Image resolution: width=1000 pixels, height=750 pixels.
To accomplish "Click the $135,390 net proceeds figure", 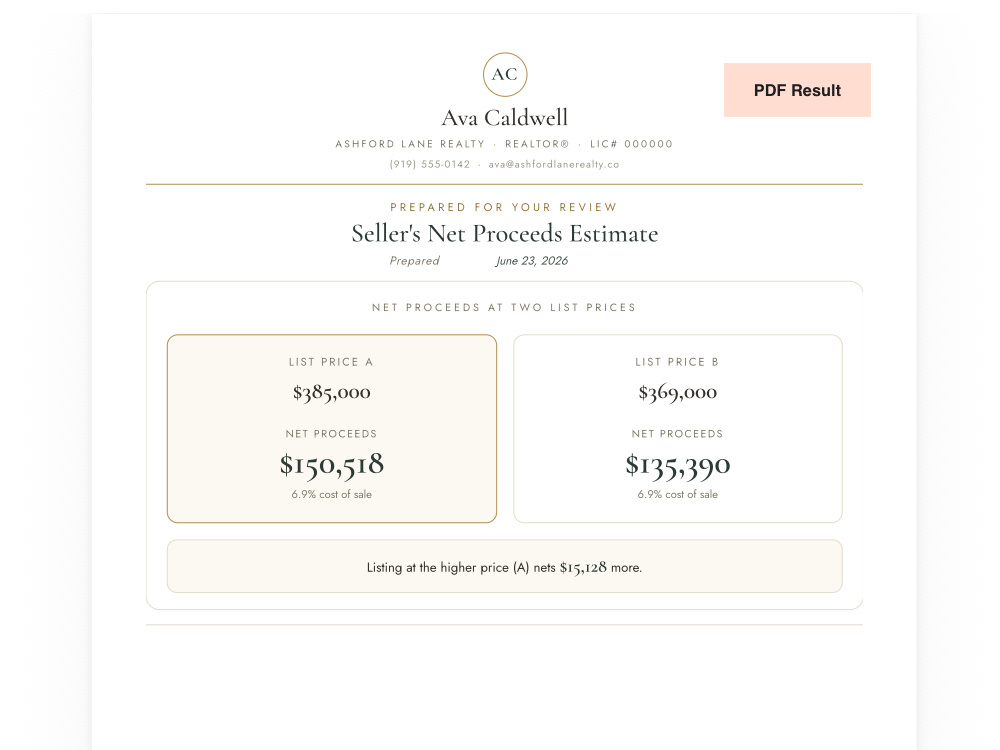I will (x=678, y=465).
